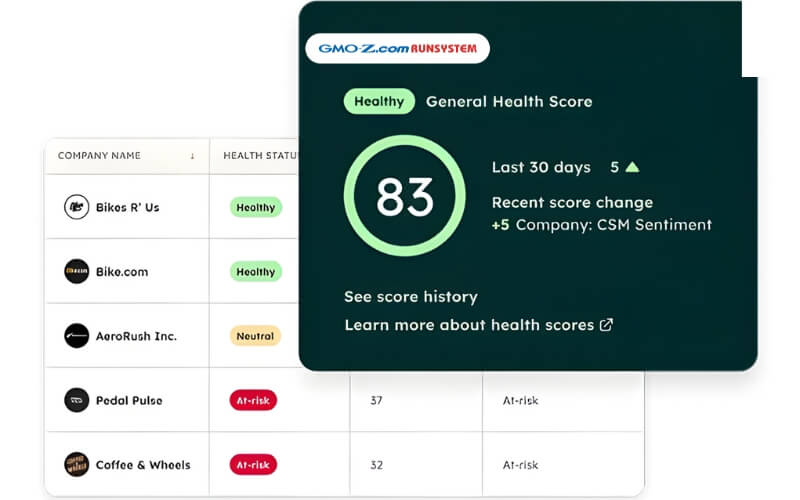Image resolution: width=800 pixels, height=500 pixels.
Task: Select the Bike.com company name
Action: point(122,272)
